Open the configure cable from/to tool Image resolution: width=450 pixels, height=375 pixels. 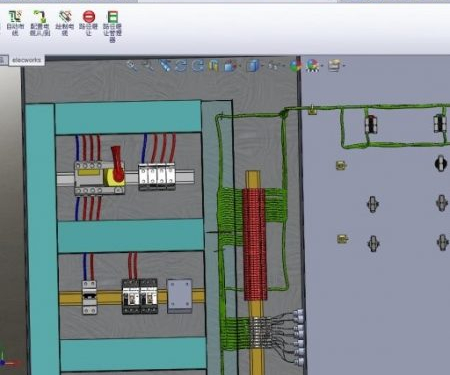click(x=40, y=23)
